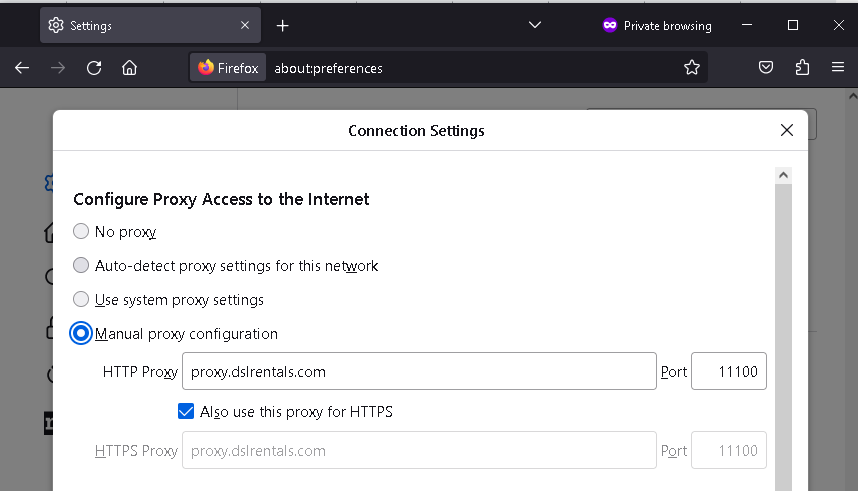Go back using the toolbar arrow

pyautogui.click(x=22, y=68)
